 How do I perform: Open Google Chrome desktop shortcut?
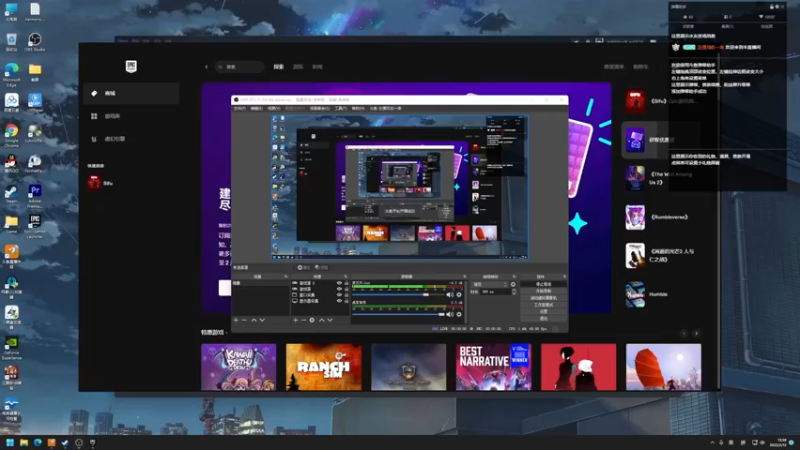(x=11, y=135)
